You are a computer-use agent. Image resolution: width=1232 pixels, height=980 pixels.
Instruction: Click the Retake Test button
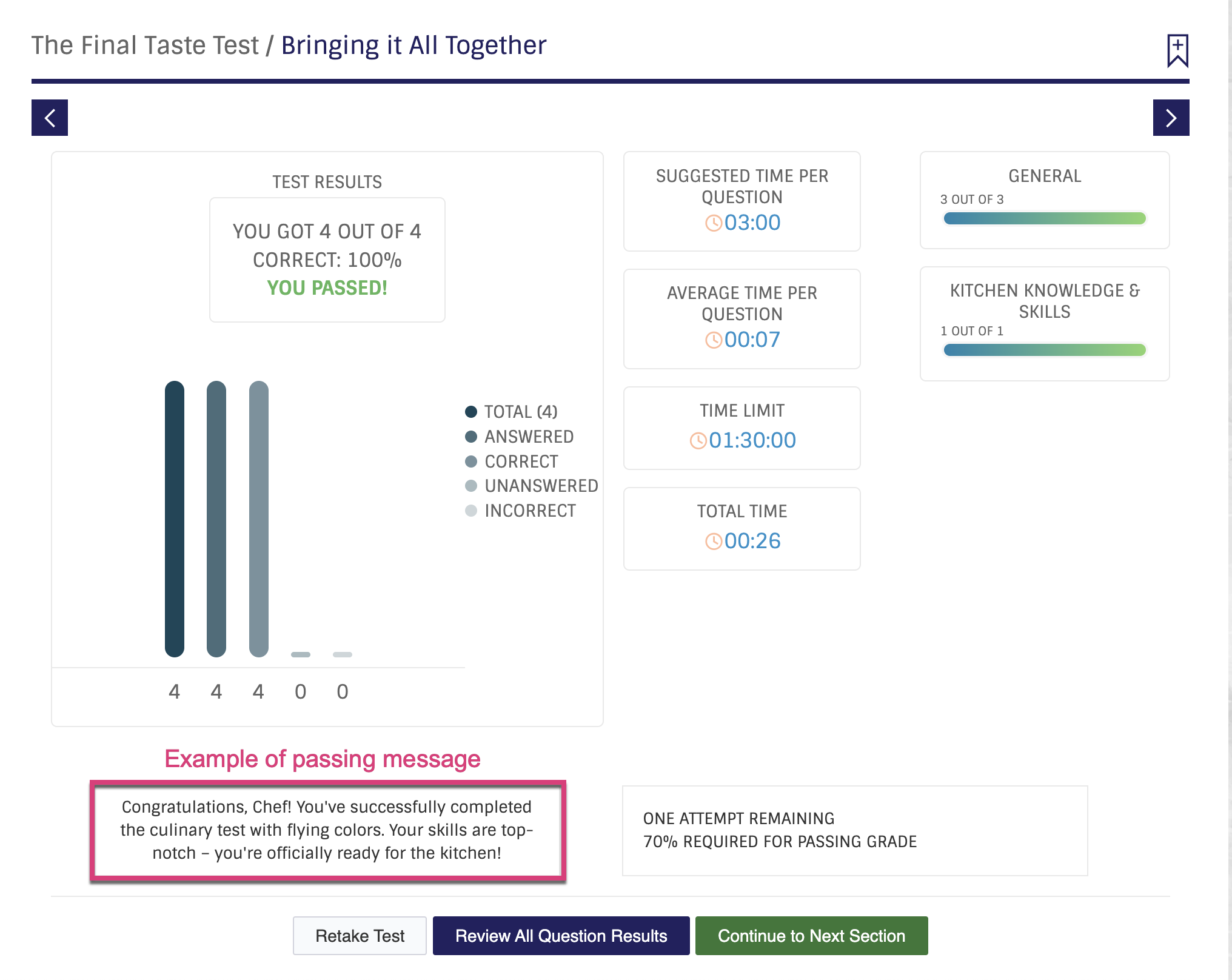pyautogui.click(x=360, y=936)
